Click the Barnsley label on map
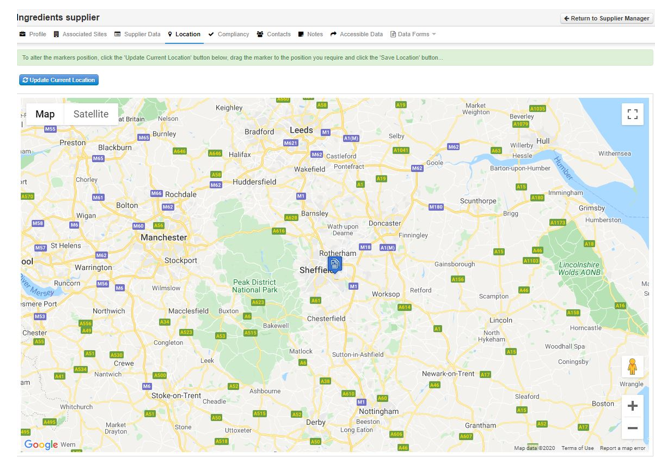This screenshot has height=462, width=670. tap(314, 213)
